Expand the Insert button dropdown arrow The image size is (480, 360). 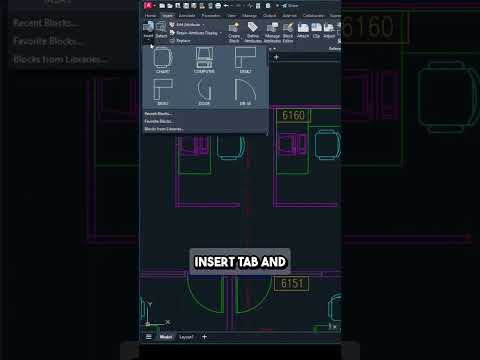[x=148, y=40]
